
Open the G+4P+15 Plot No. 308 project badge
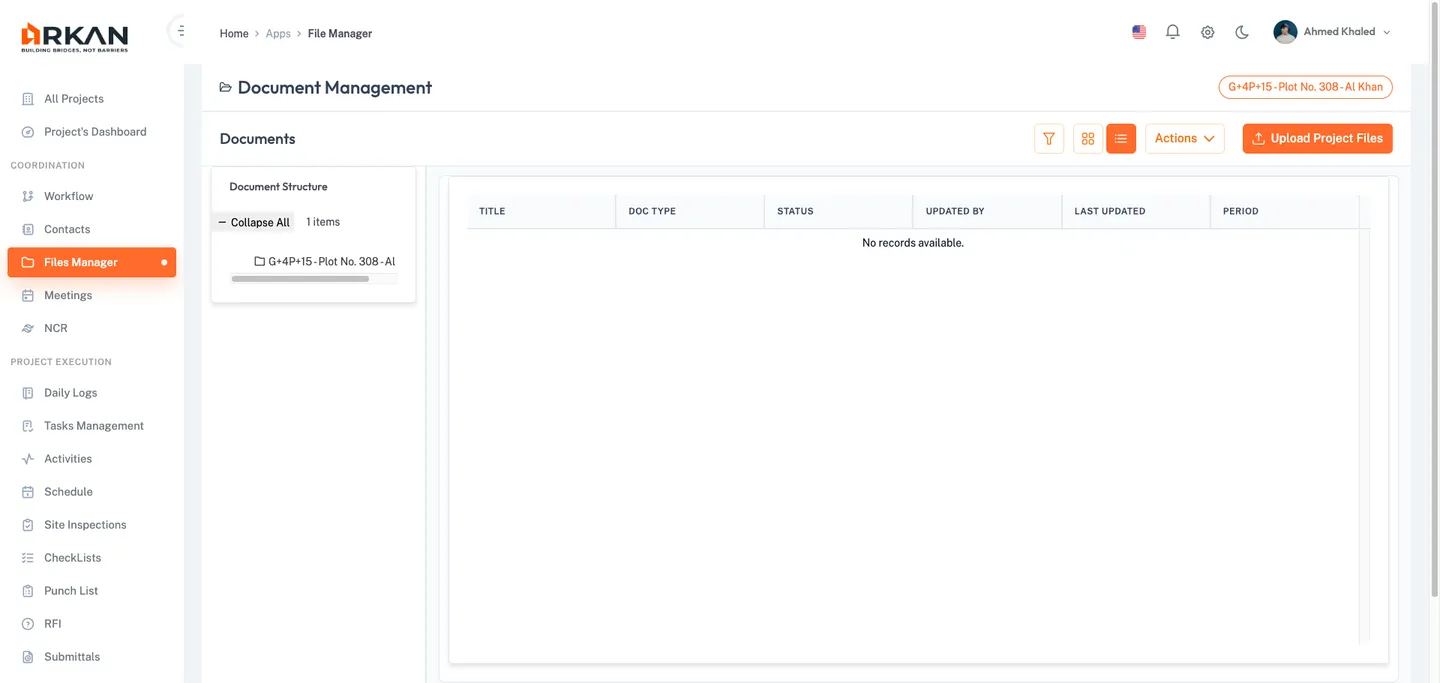pos(1305,87)
